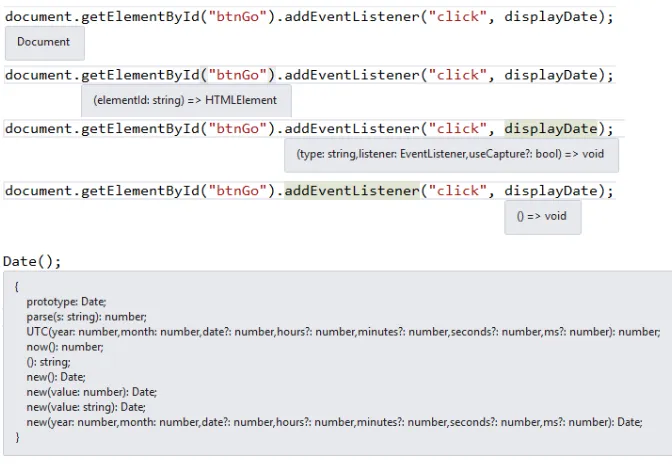
Task: Click the highlighted 'displayDate' in third code line
Action: (550, 129)
